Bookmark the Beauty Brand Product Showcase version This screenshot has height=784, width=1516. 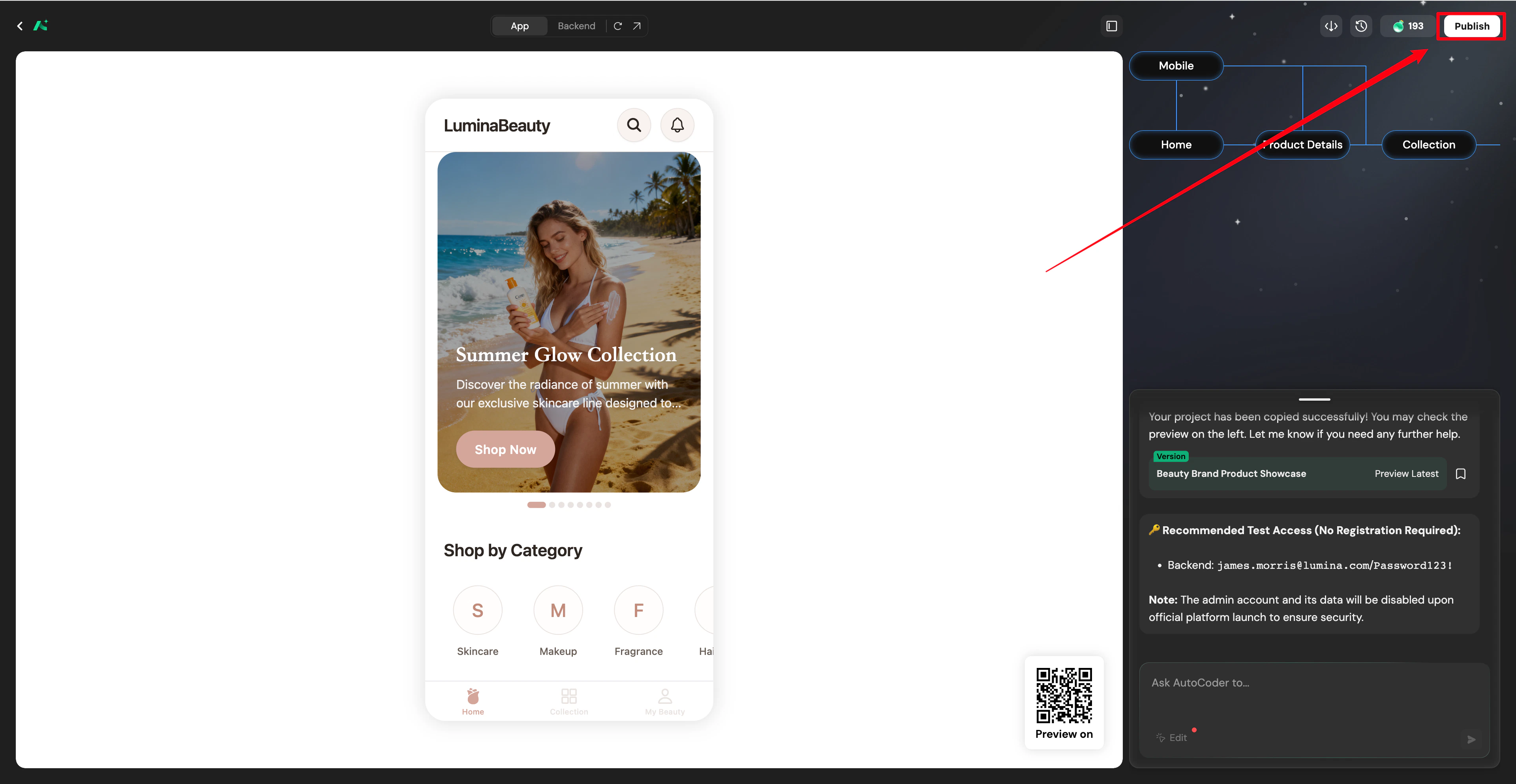click(1461, 474)
